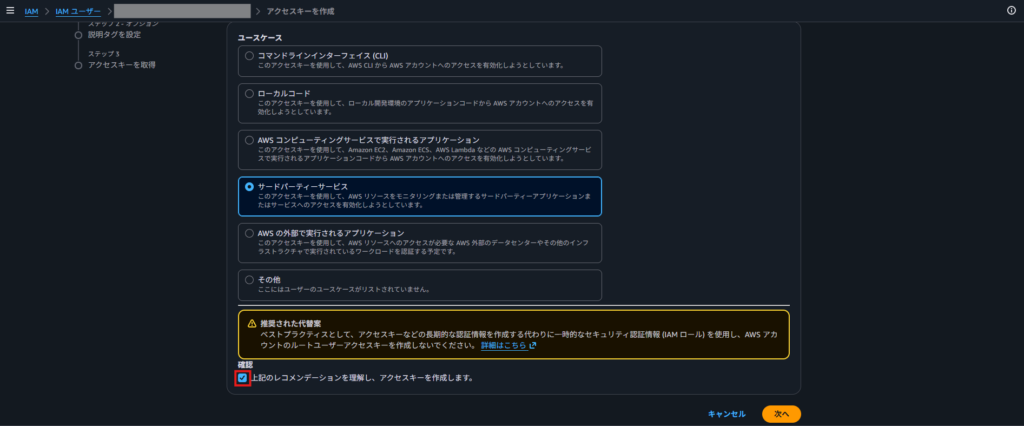Click the redacted user name breadcrumb

tap(182, 11)
